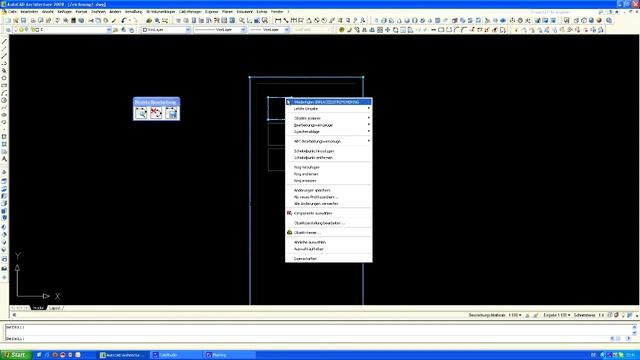Screen dimensions: 640x360
Task: Click discard changes icon with red X
Action: pyautogui.click(x=156, y=113)
